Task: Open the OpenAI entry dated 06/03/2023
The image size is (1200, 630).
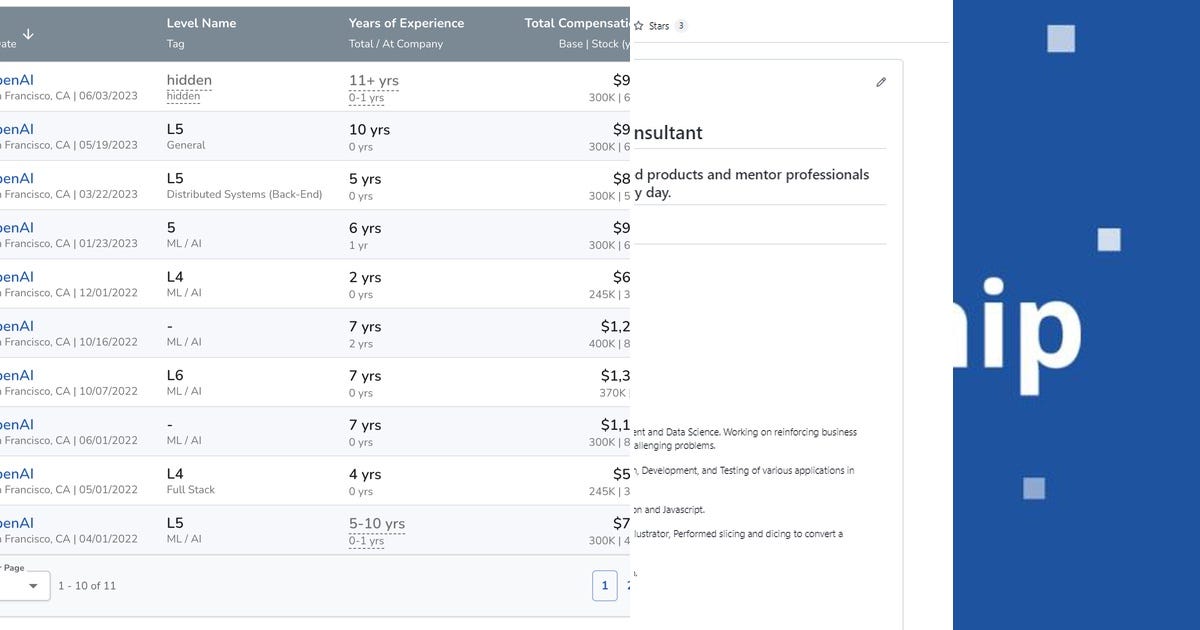Action: [x=17, y=80]
